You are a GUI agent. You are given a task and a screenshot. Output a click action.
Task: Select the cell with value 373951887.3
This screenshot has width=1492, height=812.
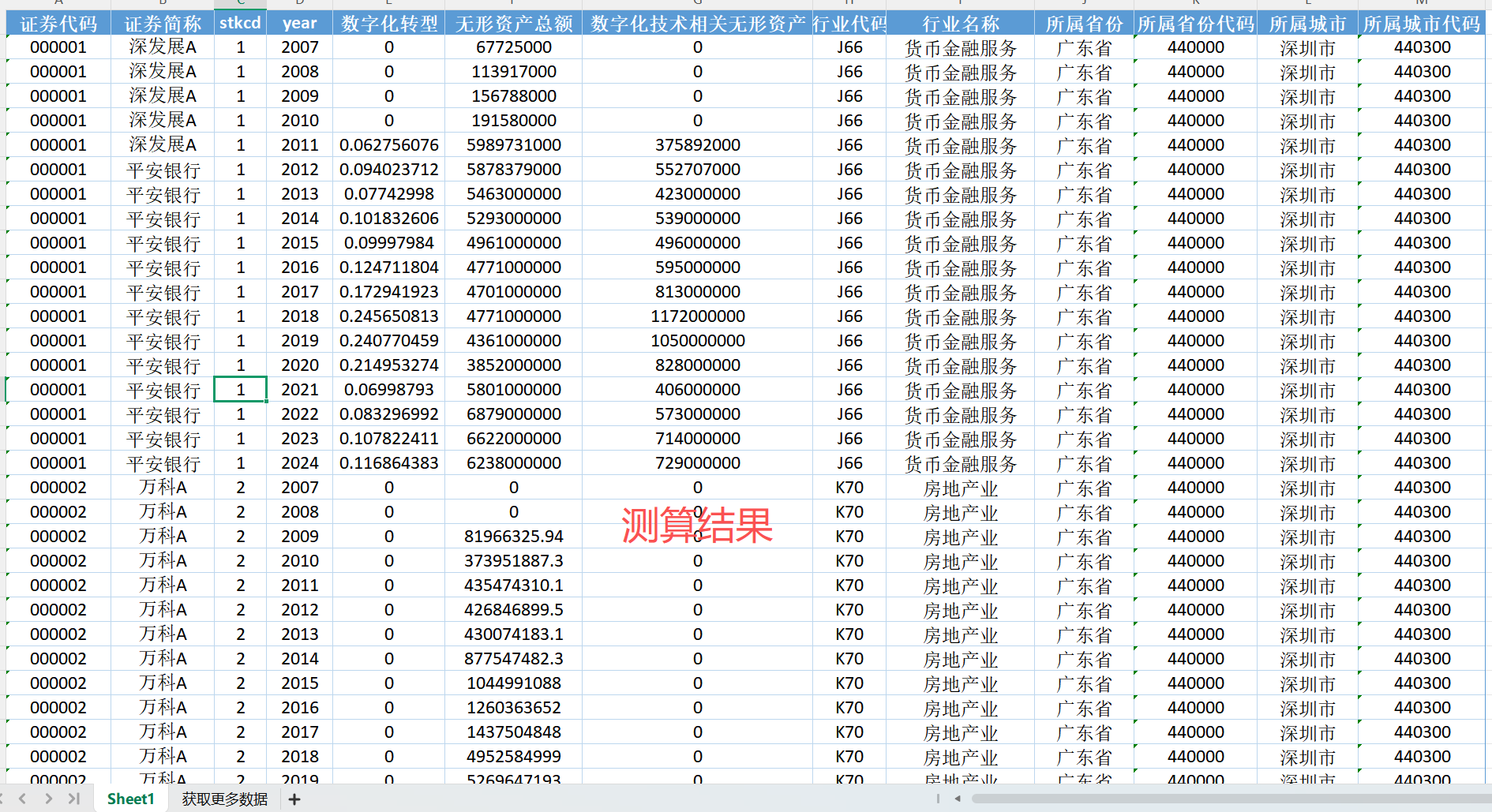click(x=514, y=561)
